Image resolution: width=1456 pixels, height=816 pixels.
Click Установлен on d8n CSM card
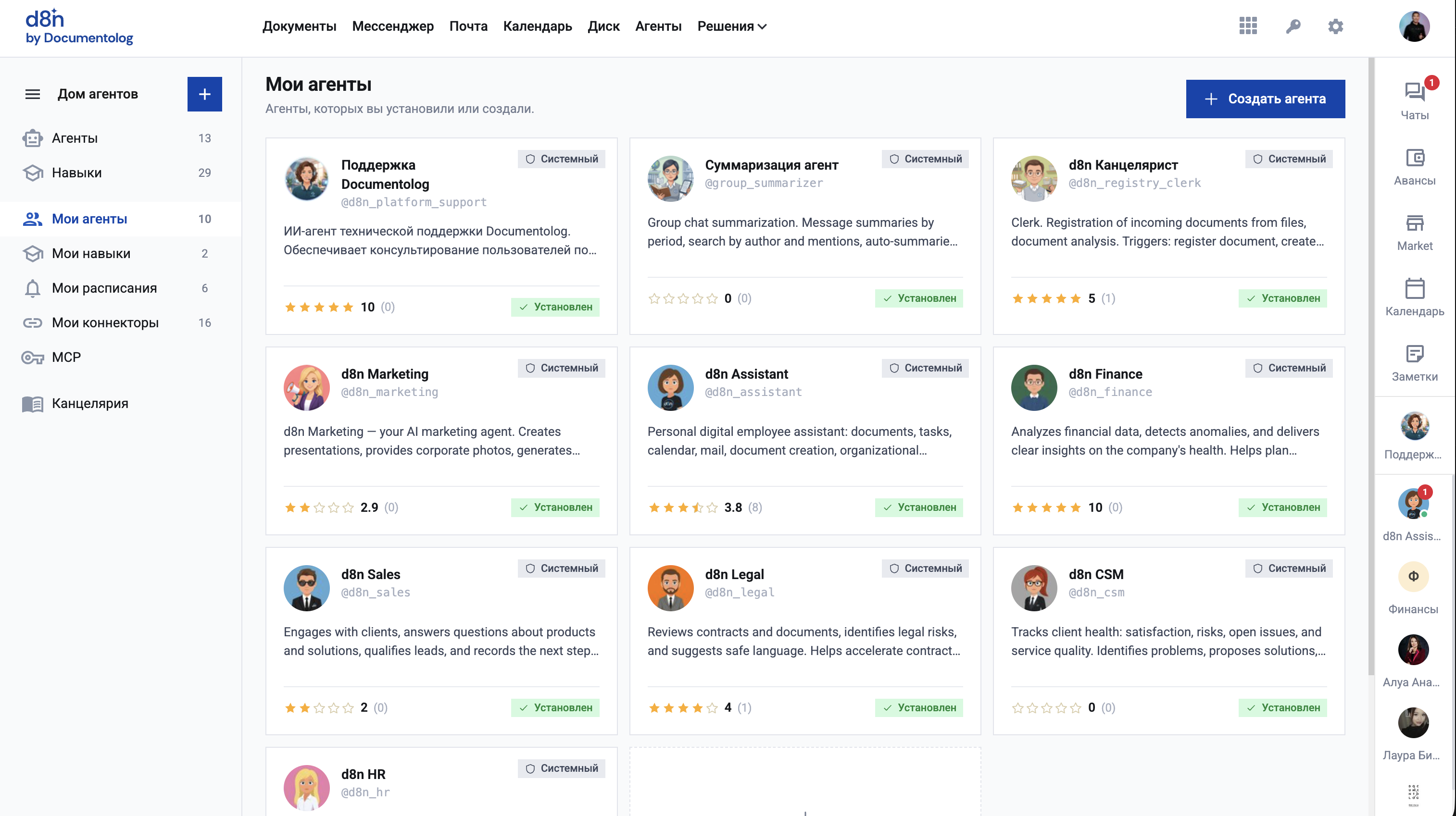tap(1282, 707)
